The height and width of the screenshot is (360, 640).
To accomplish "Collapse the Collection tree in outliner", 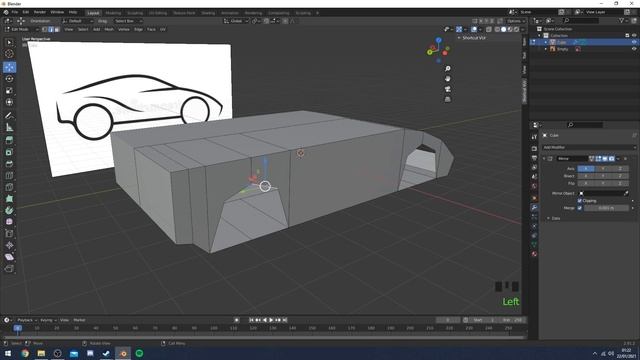I will click(x=540, y=36).
